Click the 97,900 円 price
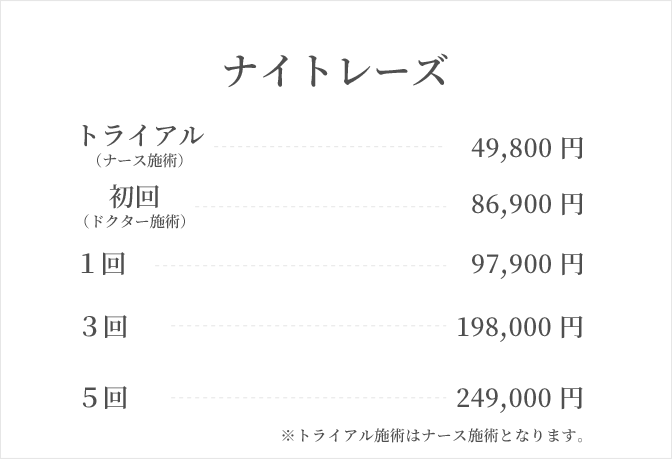The height and width of the screenshot is (459, 672). (x=526, y=266)
